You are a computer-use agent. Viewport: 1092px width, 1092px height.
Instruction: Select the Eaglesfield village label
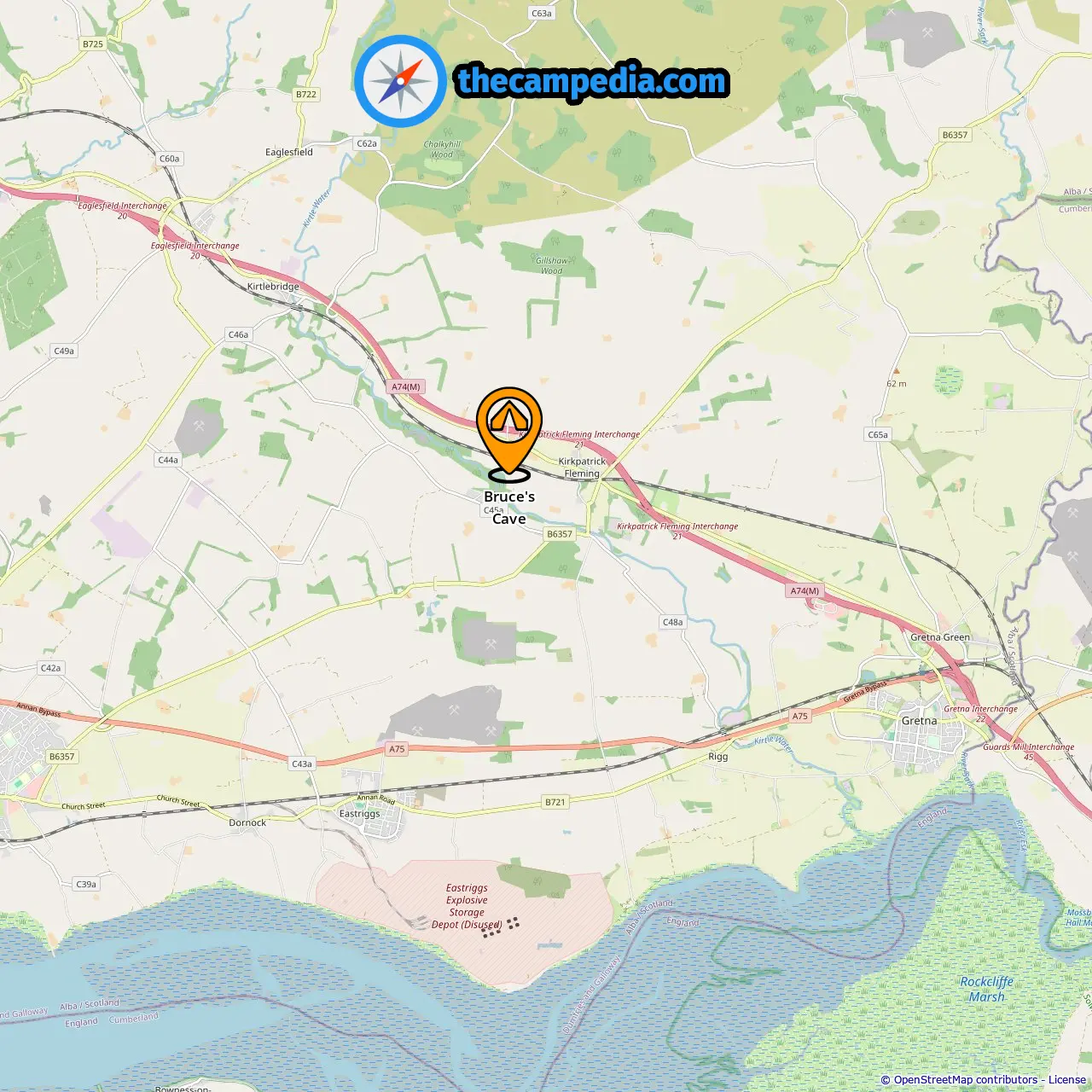tap(289, 152)
